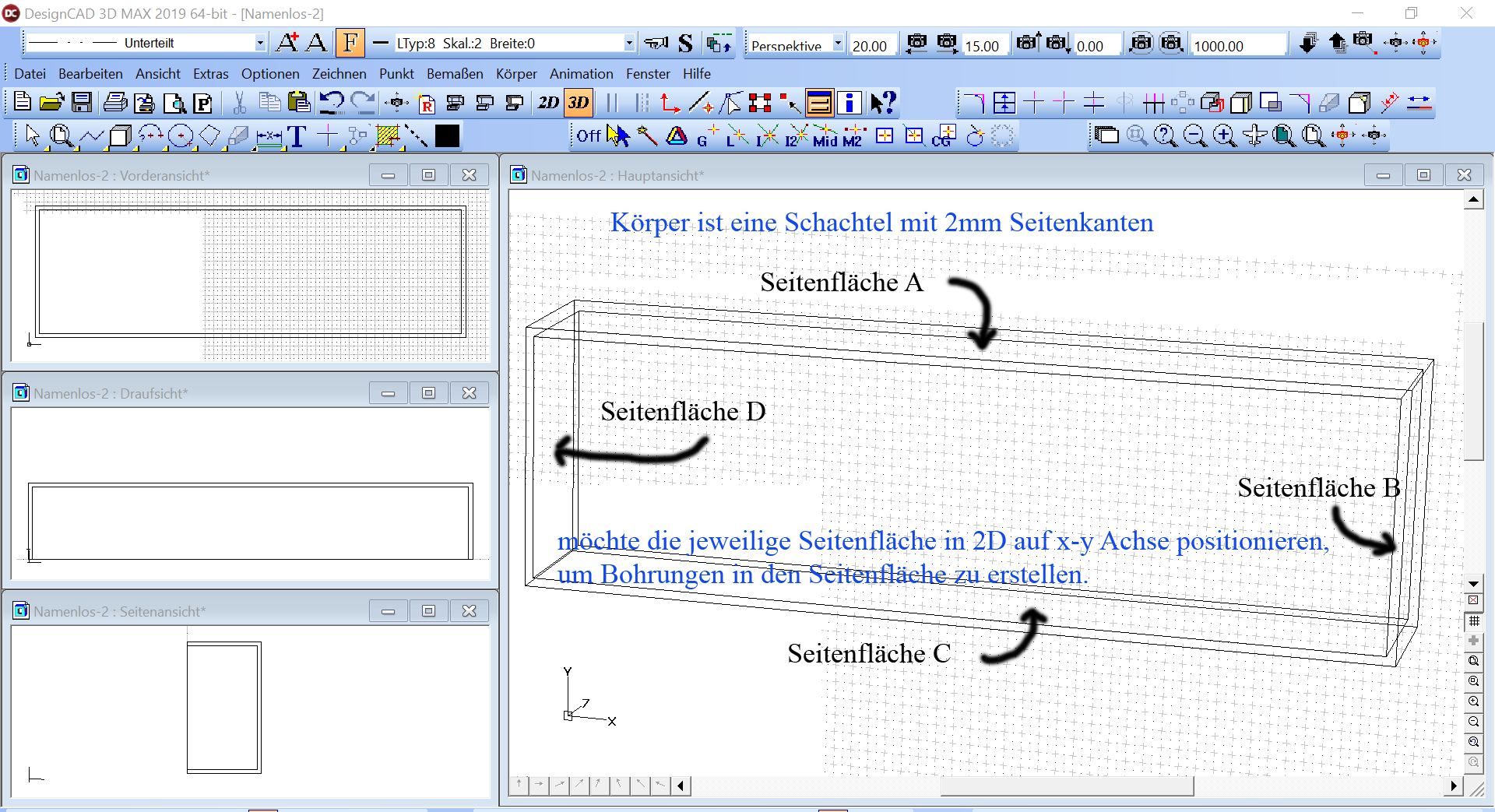The width and height of the screenshot is (1495, 812).
Task: Click the black color swatch
Action: [447, 136]
